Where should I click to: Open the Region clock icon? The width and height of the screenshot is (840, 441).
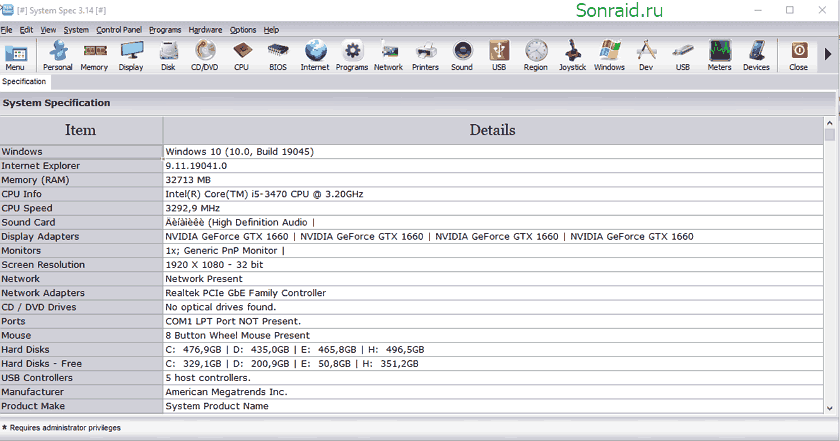[x=536, y=56]
